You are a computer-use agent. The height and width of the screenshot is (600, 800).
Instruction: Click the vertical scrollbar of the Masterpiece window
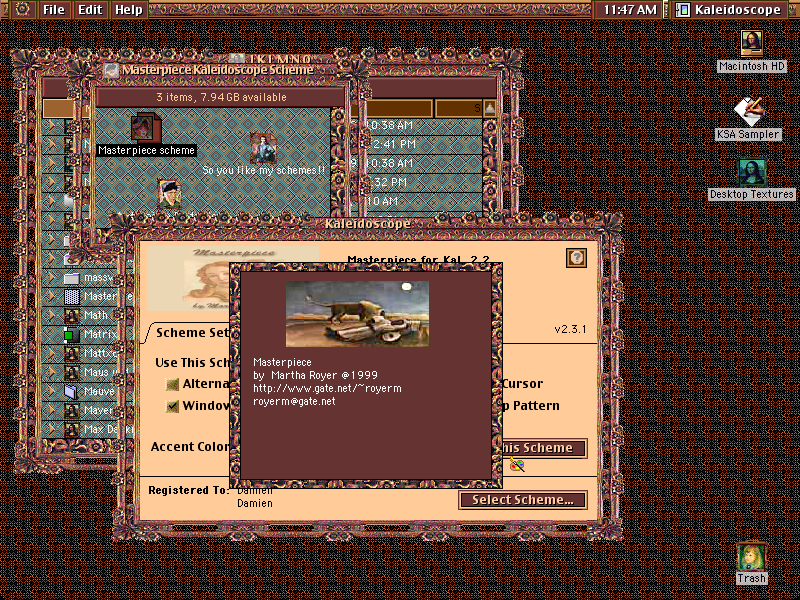coord(337,161)
